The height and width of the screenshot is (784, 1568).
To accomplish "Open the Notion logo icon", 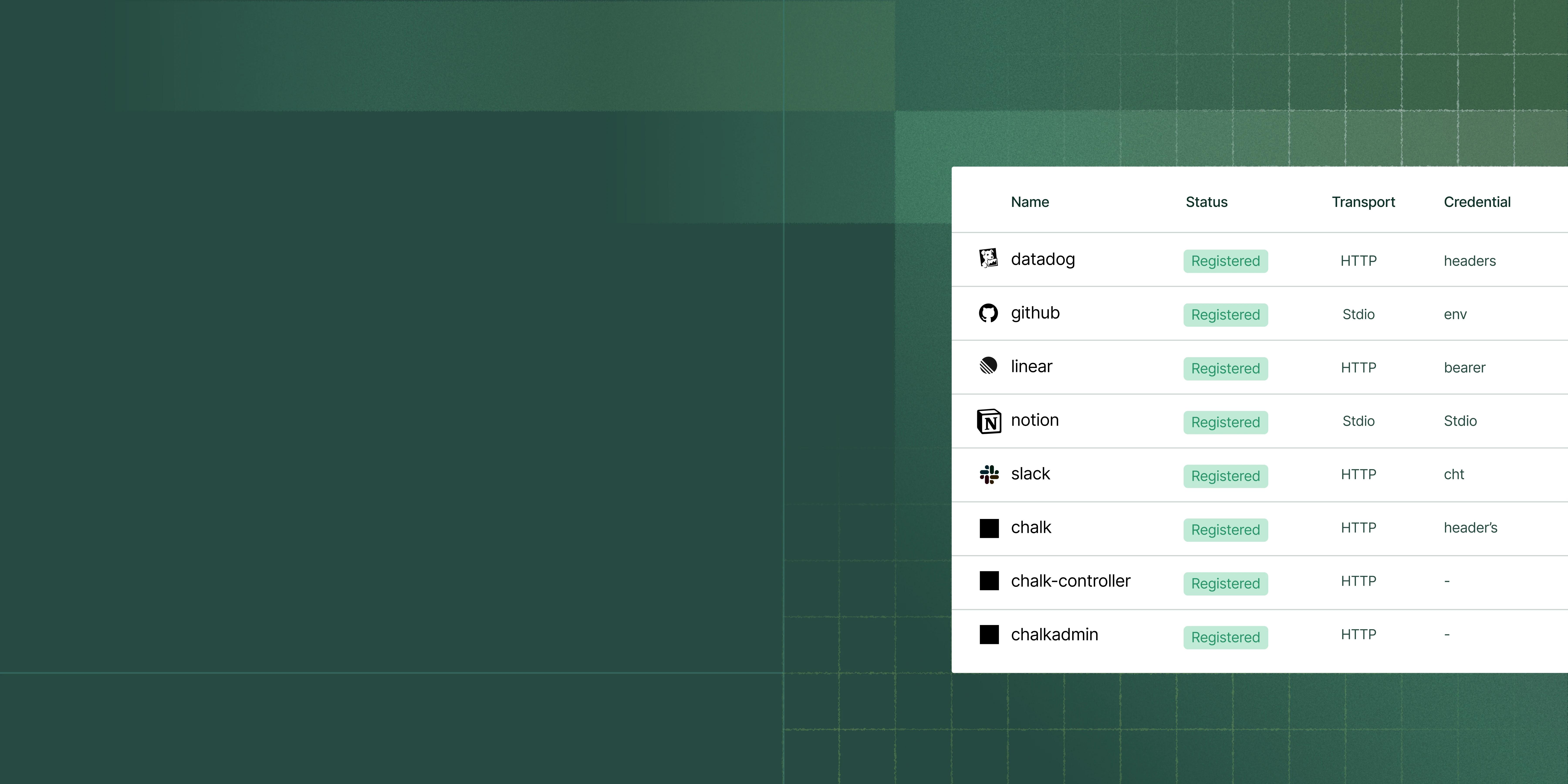I will pyautogui.click(x=989, y=421).
